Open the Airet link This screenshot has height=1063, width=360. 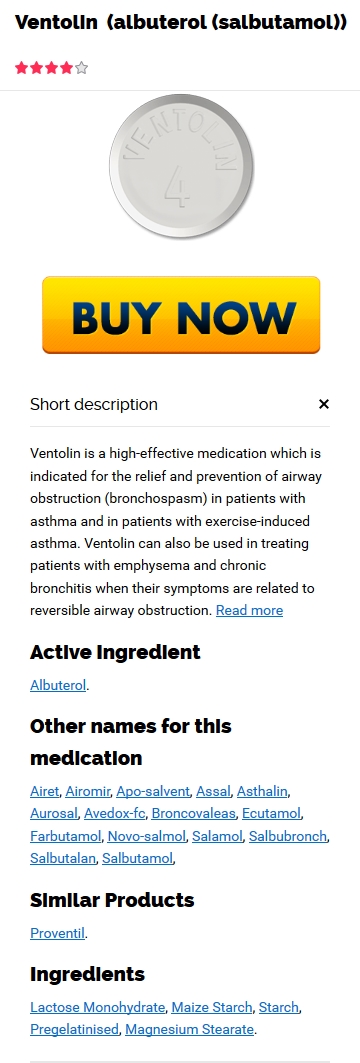pos(45,791)
